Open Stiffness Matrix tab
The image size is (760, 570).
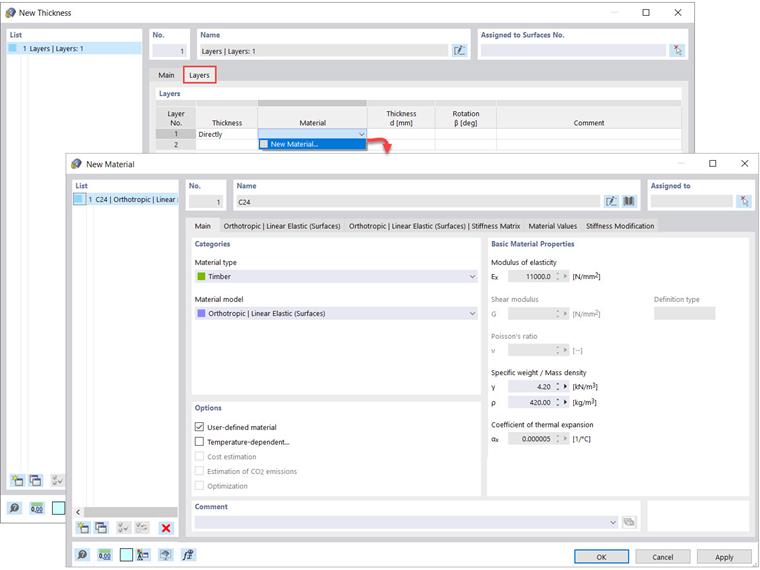click(434, 226)
